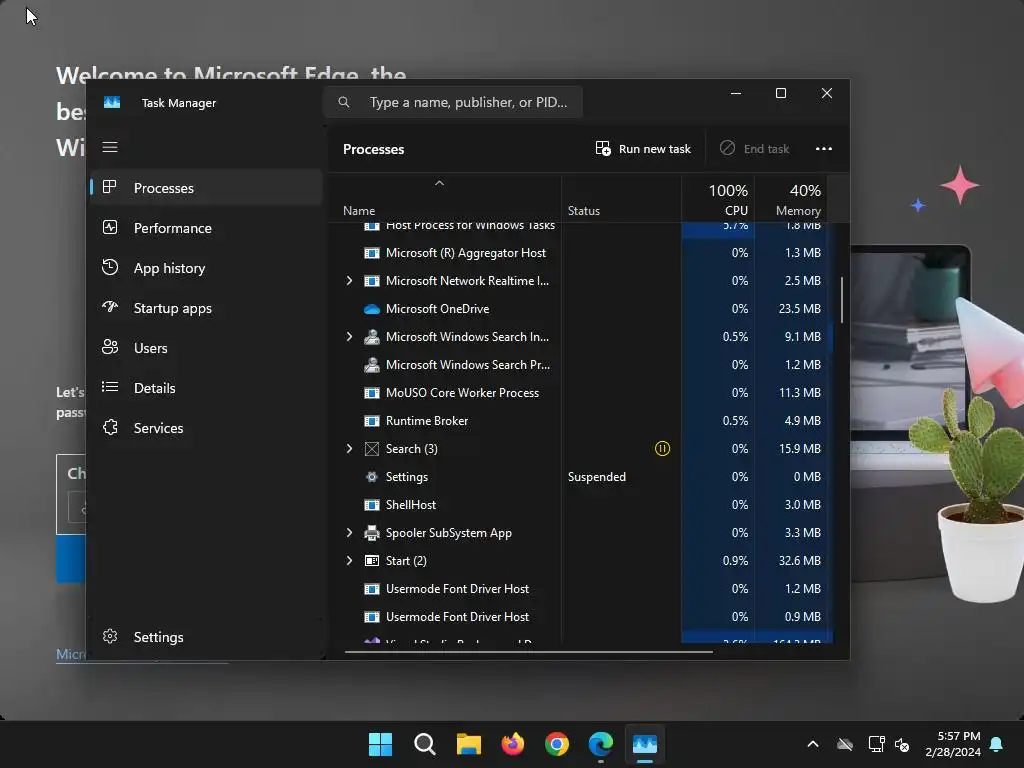
Task: Open the Processes page in the sidebar
Action: click(x=206, y=188)
